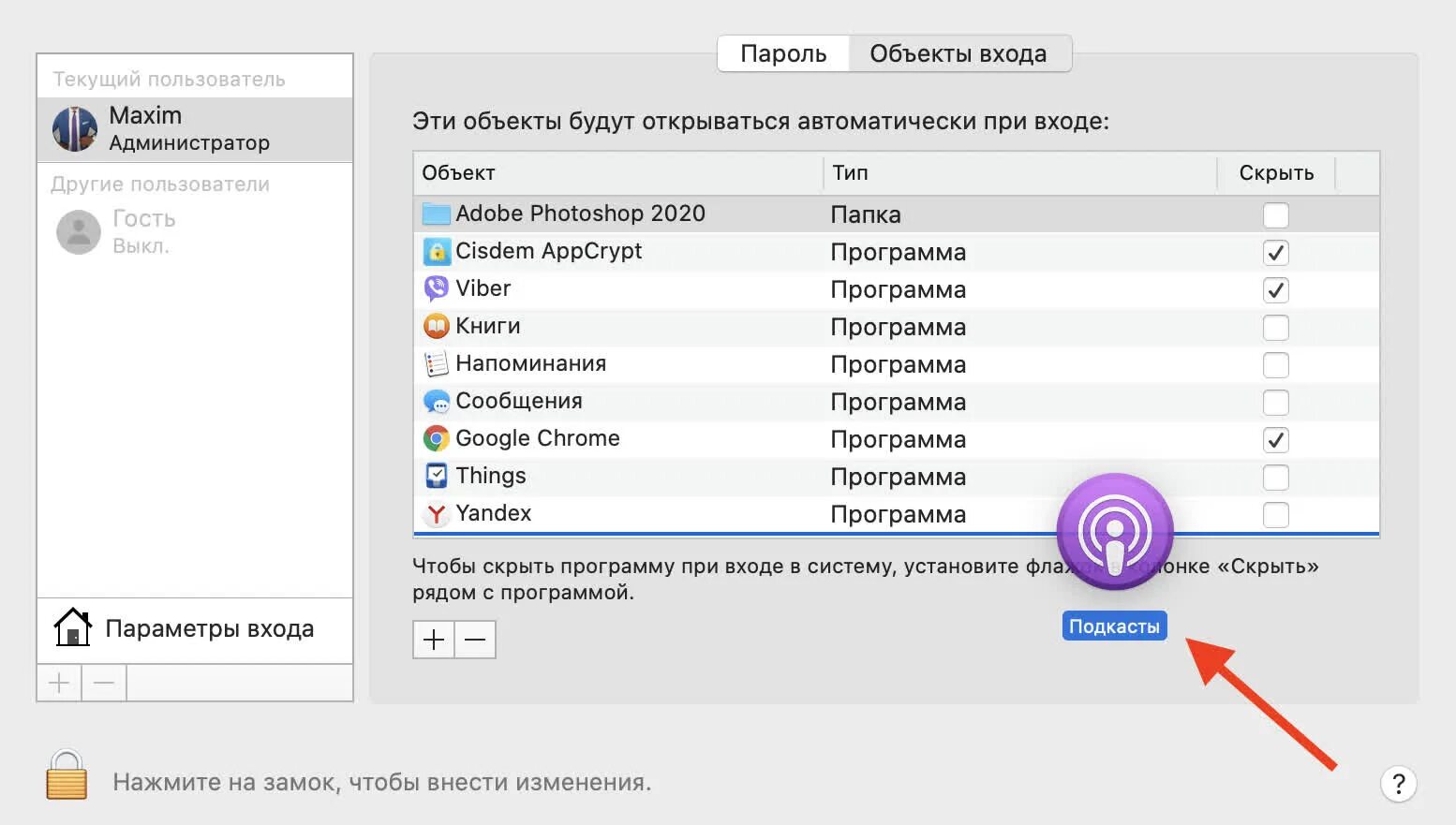Select the Viber app icon in list
This screenshot has height=825, width=1456.
click(436, 288)
